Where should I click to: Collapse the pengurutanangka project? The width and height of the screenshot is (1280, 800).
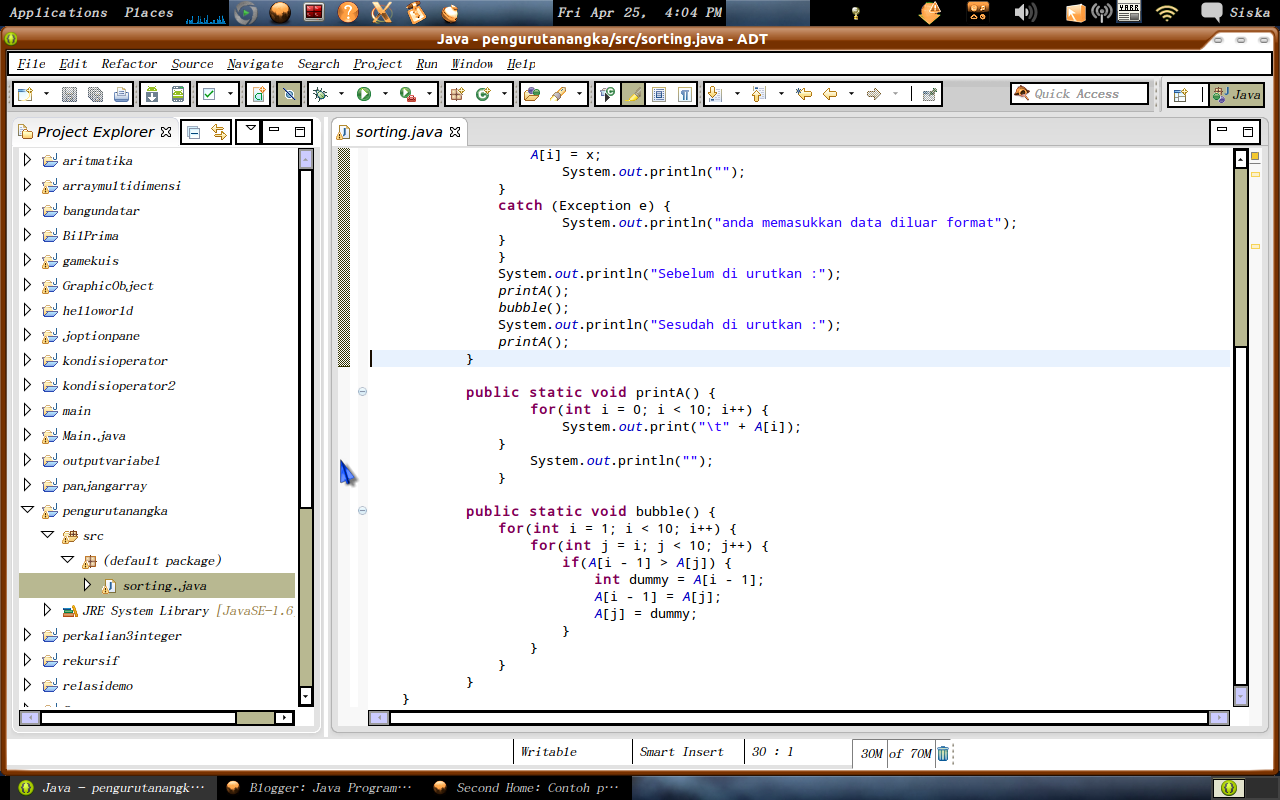(x=28, y=510)
